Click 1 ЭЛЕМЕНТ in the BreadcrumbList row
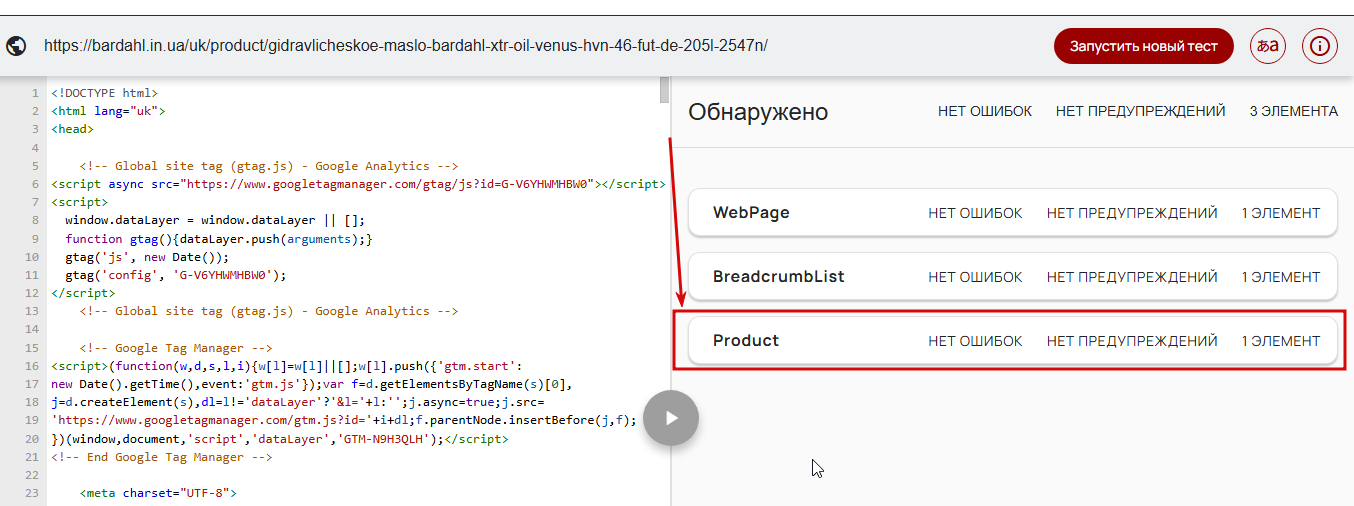 point(1281,277)
